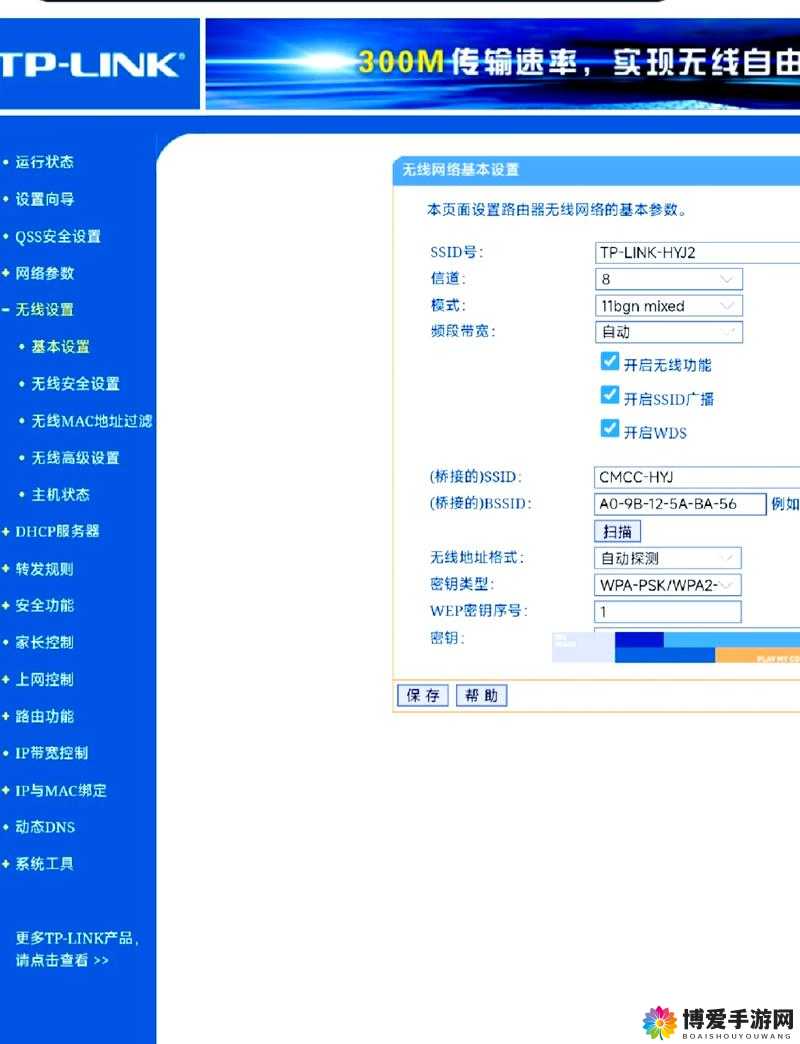The height and width of the screenshot is (1044, 800).
Task: Toggle 开启SSID广播 checkbox
Action: (609, 395)
